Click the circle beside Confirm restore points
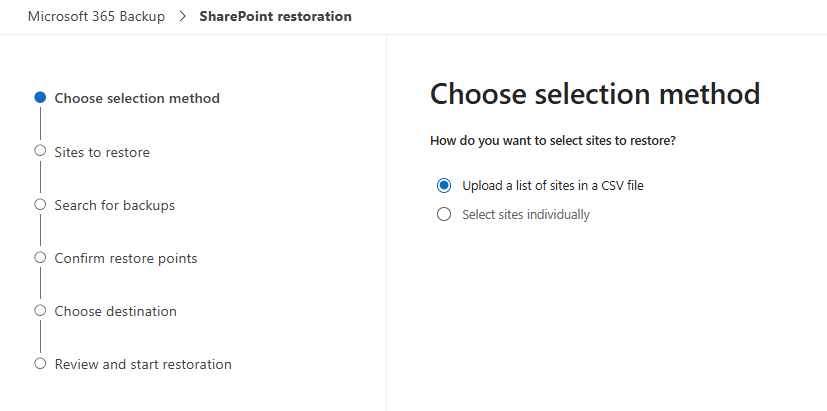Image resolution: width=827 pixels, height=411 pixels. click(40, 257)
